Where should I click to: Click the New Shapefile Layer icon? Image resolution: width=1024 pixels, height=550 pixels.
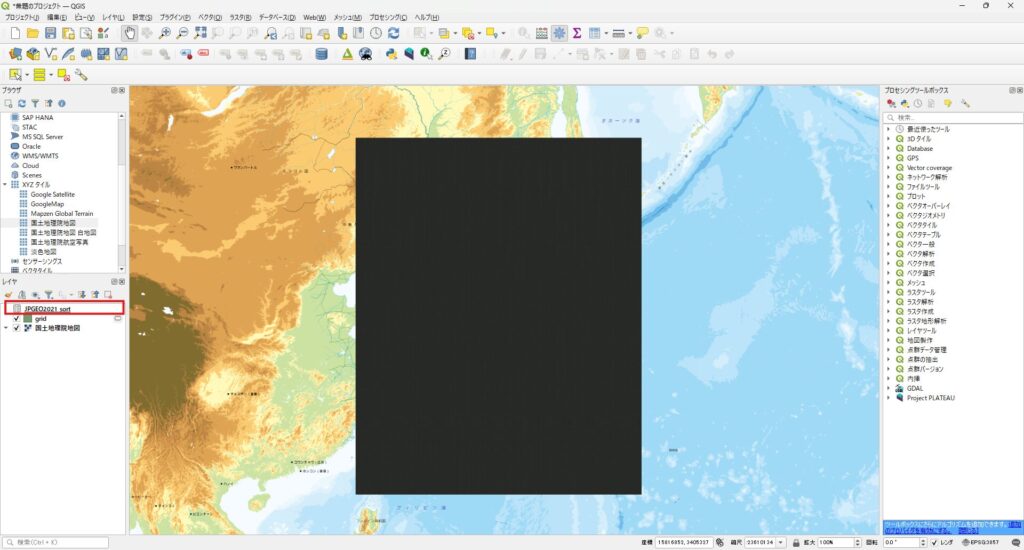(x=50, y=54)
